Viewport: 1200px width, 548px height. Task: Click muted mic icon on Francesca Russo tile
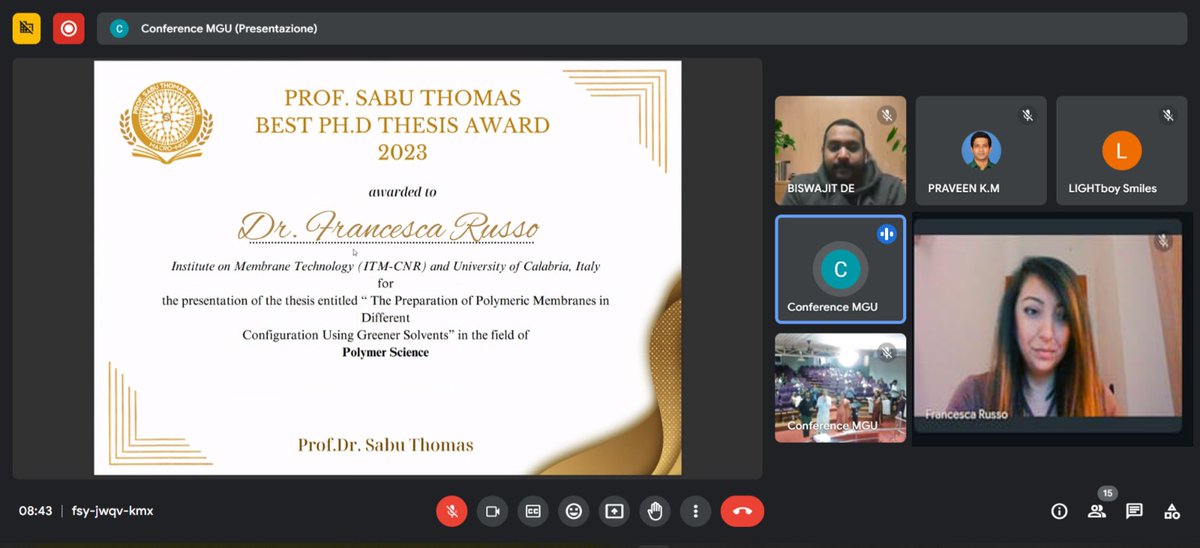(1162, 241)
